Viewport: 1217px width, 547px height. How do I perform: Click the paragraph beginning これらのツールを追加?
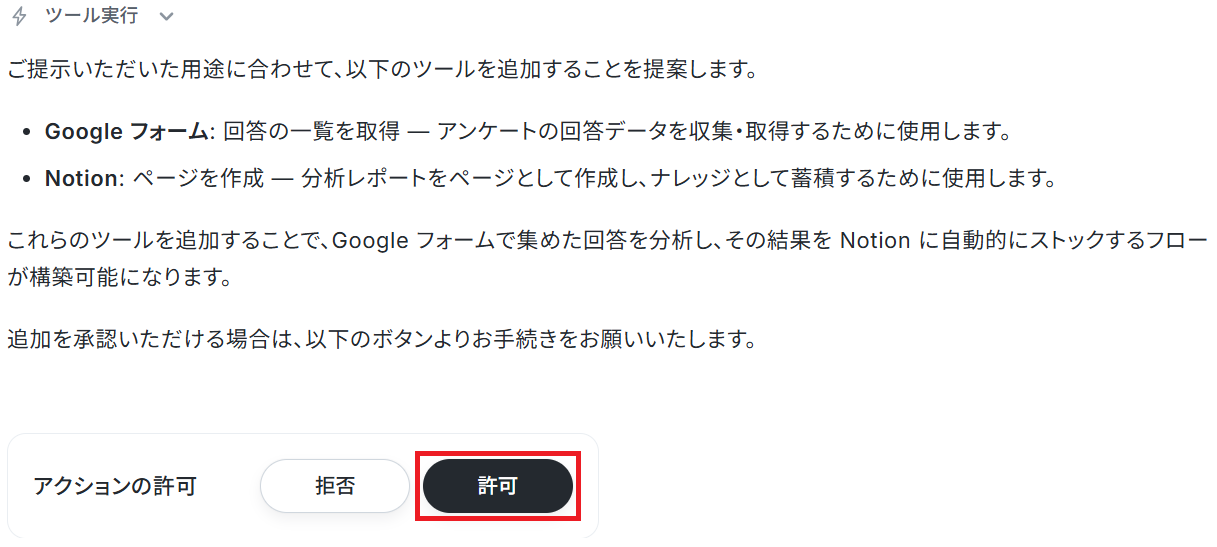pyautogui.click(x=607, y=259)
